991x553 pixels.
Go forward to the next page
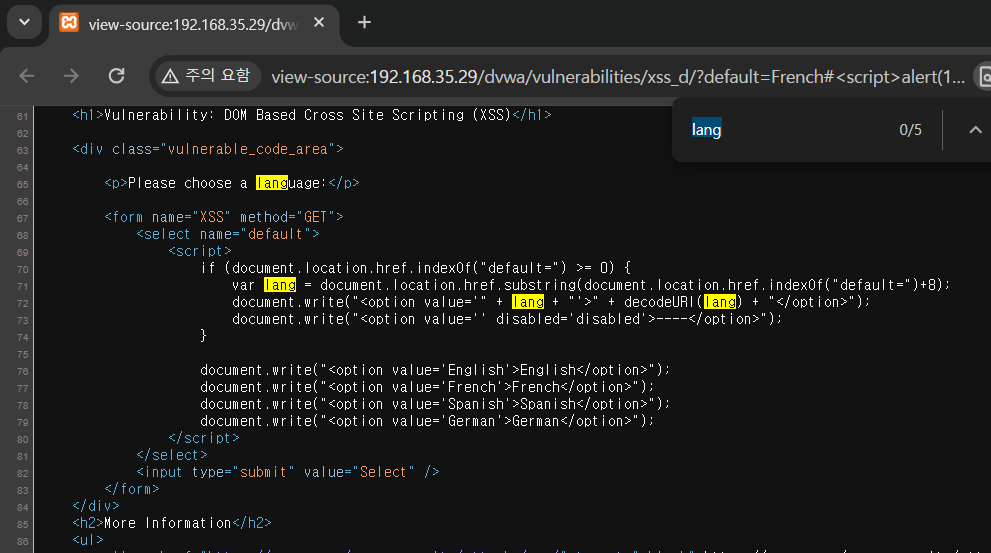(x=71, y=76)
